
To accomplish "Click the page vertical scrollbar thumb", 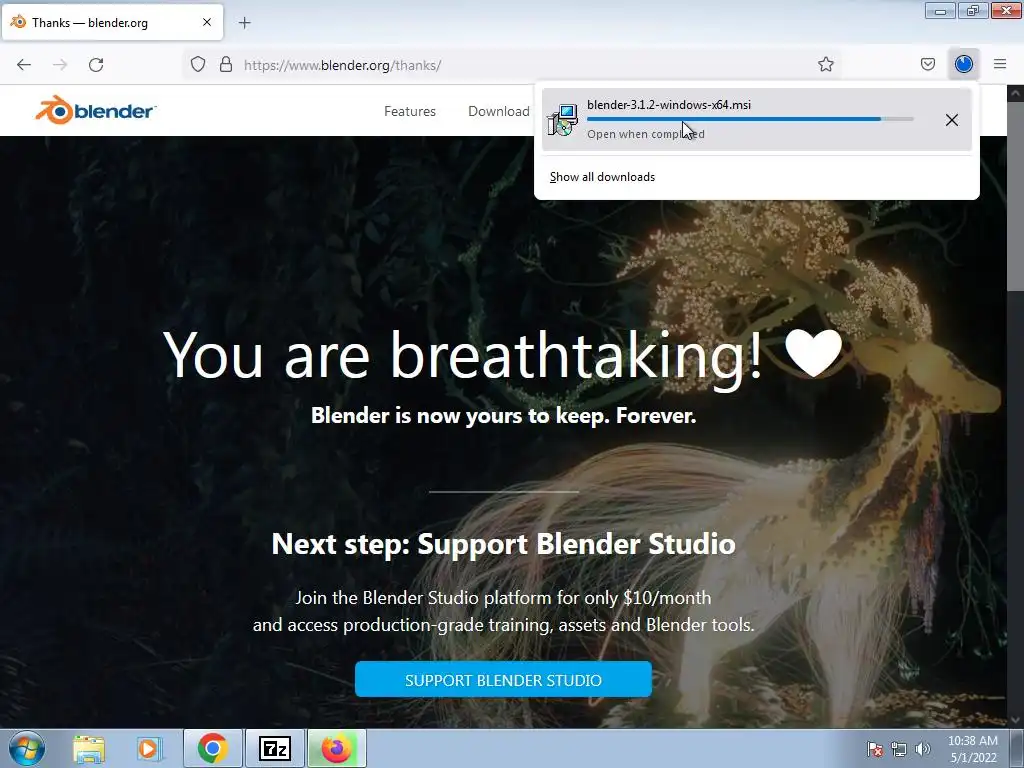I will click(1016, 196).
